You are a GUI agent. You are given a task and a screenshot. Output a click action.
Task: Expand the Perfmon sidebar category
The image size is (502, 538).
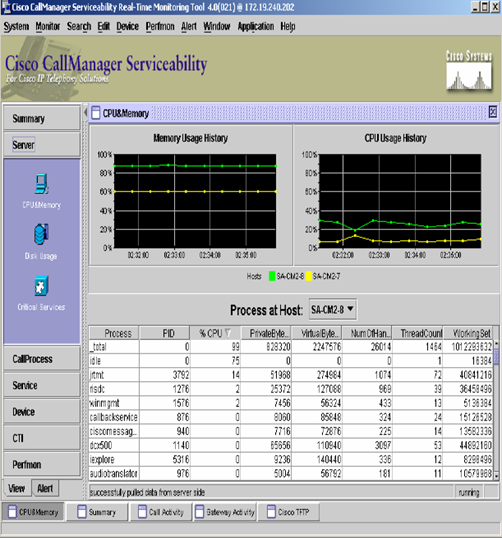[42, 465]
